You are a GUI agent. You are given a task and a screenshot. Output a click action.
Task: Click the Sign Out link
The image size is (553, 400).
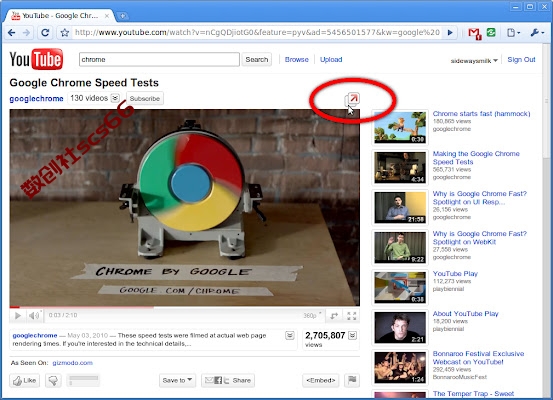point(521,60)
